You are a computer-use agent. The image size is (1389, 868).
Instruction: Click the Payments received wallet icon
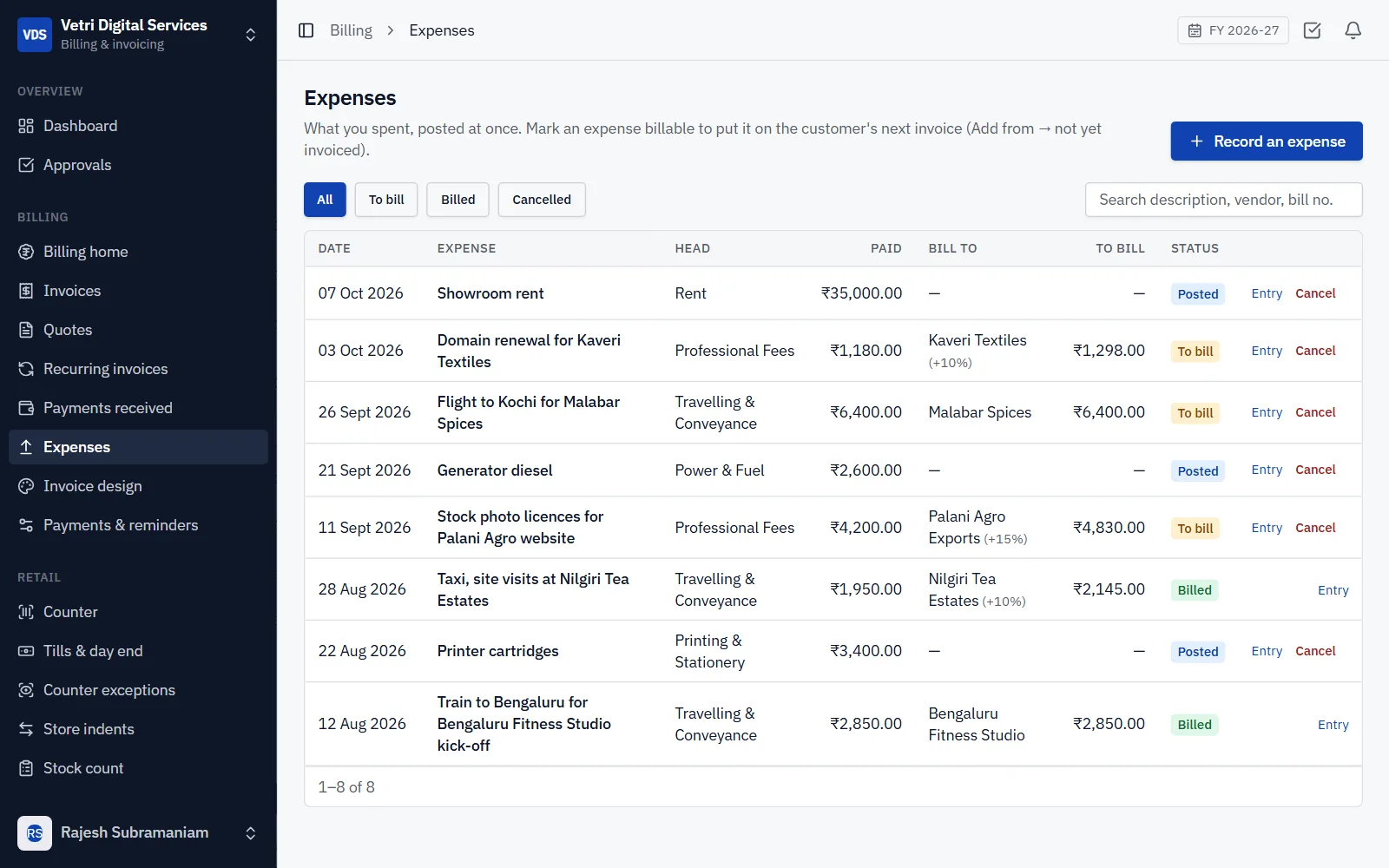click(x=26, y=408)
